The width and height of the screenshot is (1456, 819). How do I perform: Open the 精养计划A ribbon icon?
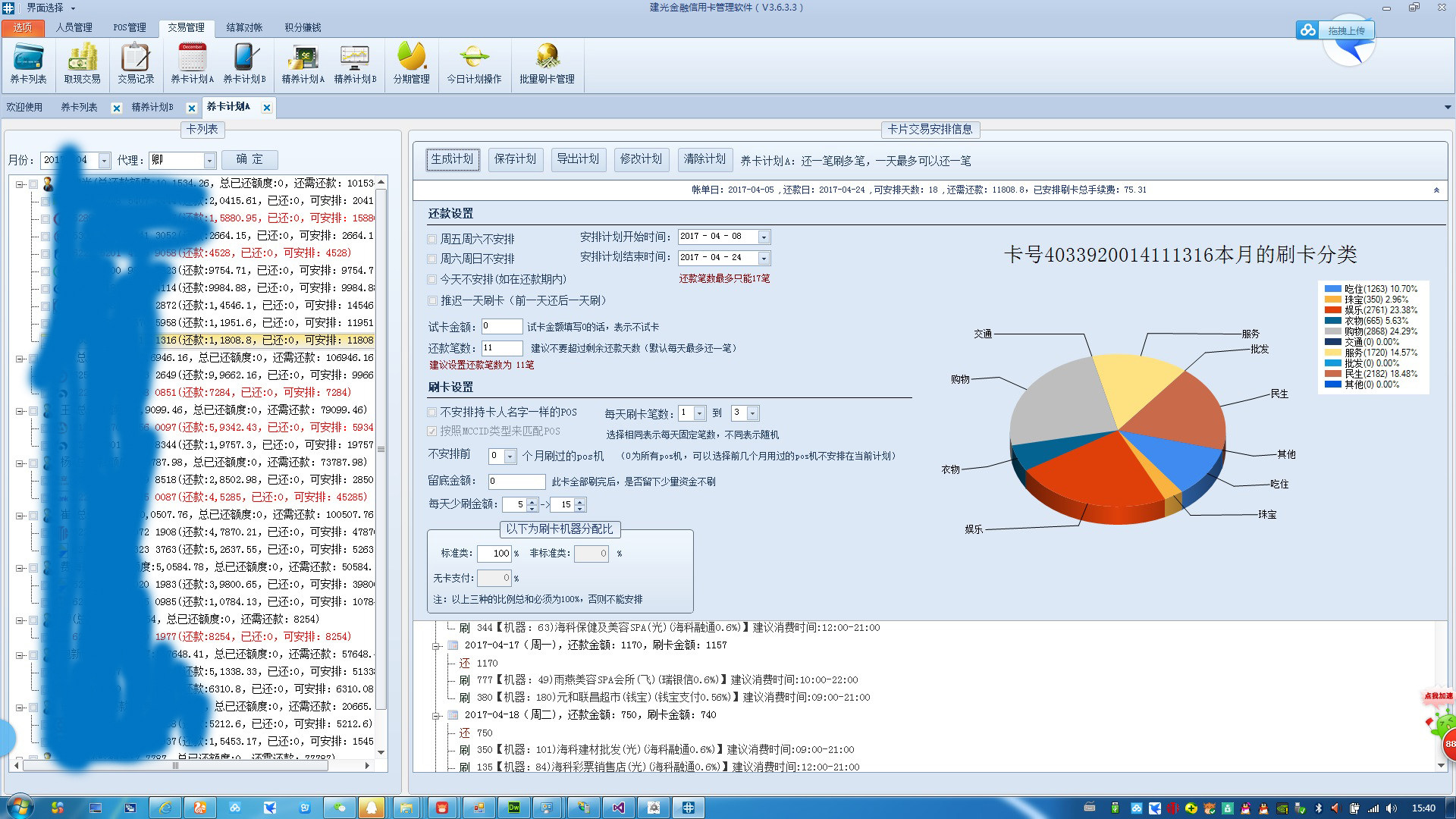(x=303, y=64)
